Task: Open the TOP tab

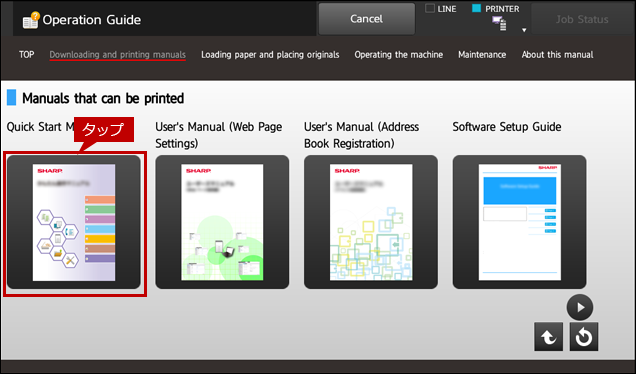Action: pyautogui.click(x=27, y=54)
